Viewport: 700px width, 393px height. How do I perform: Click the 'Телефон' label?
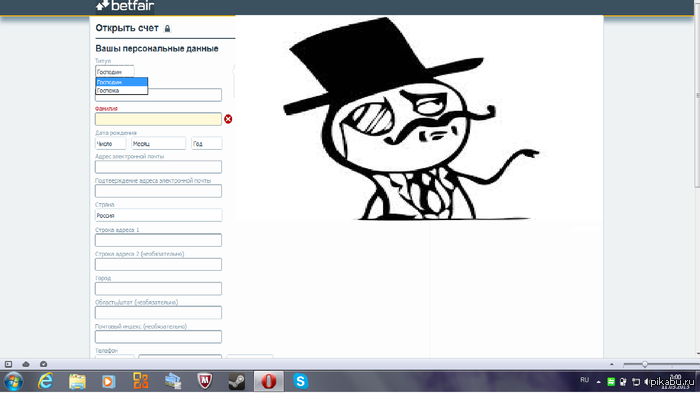[106, 351]
